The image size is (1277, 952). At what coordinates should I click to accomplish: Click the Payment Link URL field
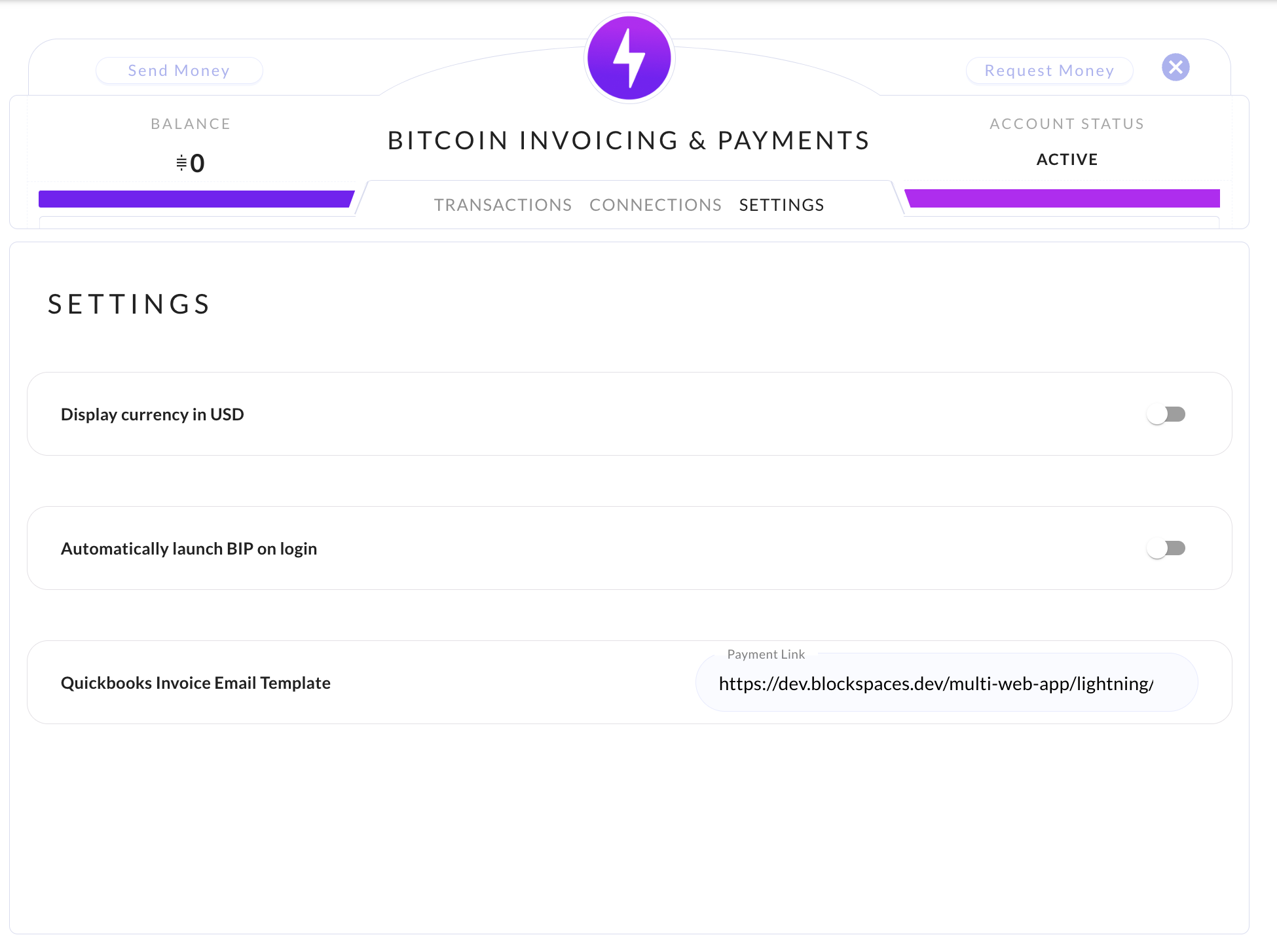[x=936, y=684]
